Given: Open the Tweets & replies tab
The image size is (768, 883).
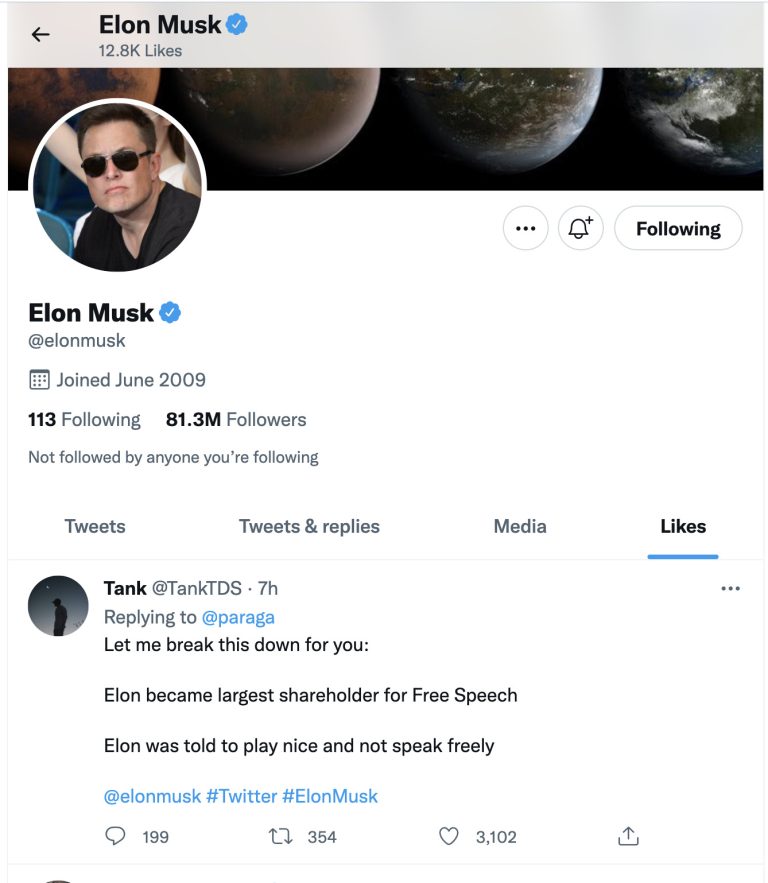Looking at the screenshot, I should click(x=309, y=526).
